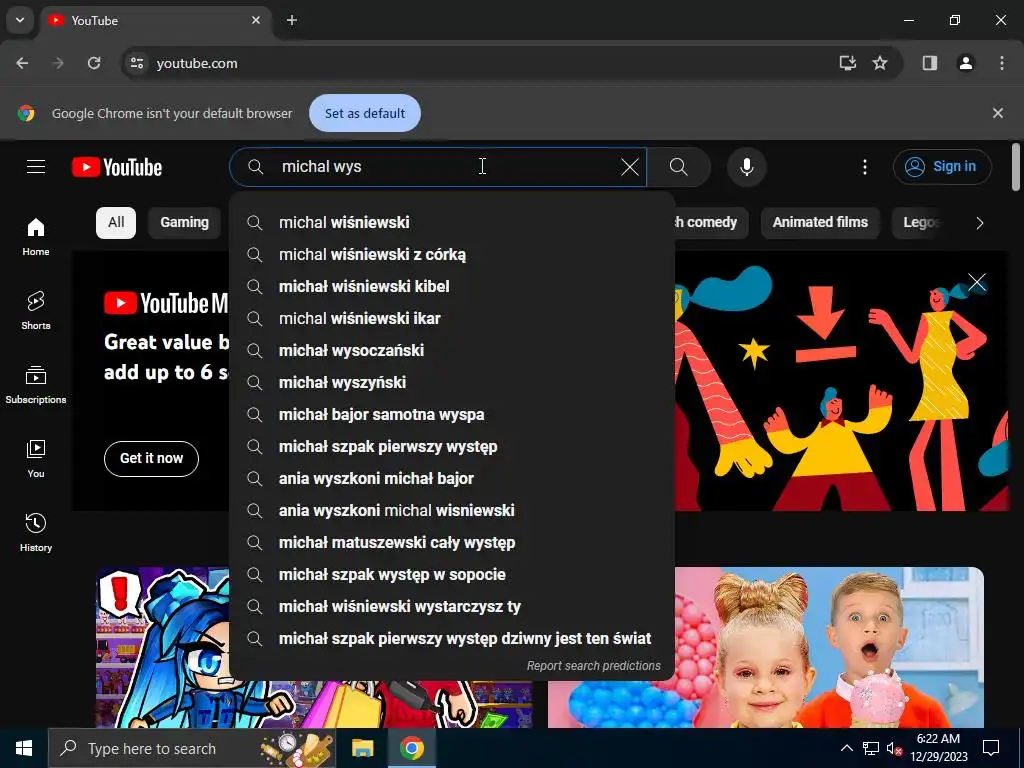Open the YouTube hamburger guide menu
The width and height of the screenshot is (1024, 768).
tap(36, 167)
